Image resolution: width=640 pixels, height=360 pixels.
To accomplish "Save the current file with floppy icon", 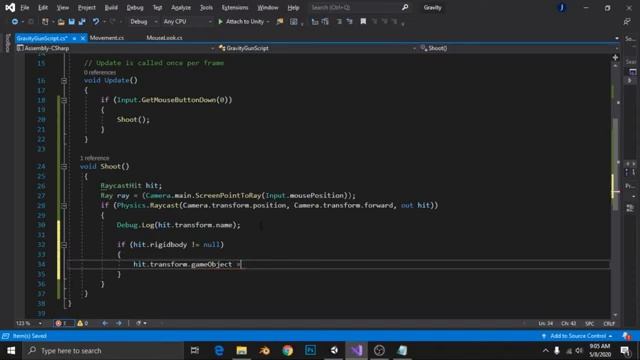I will tap(71, 22).
